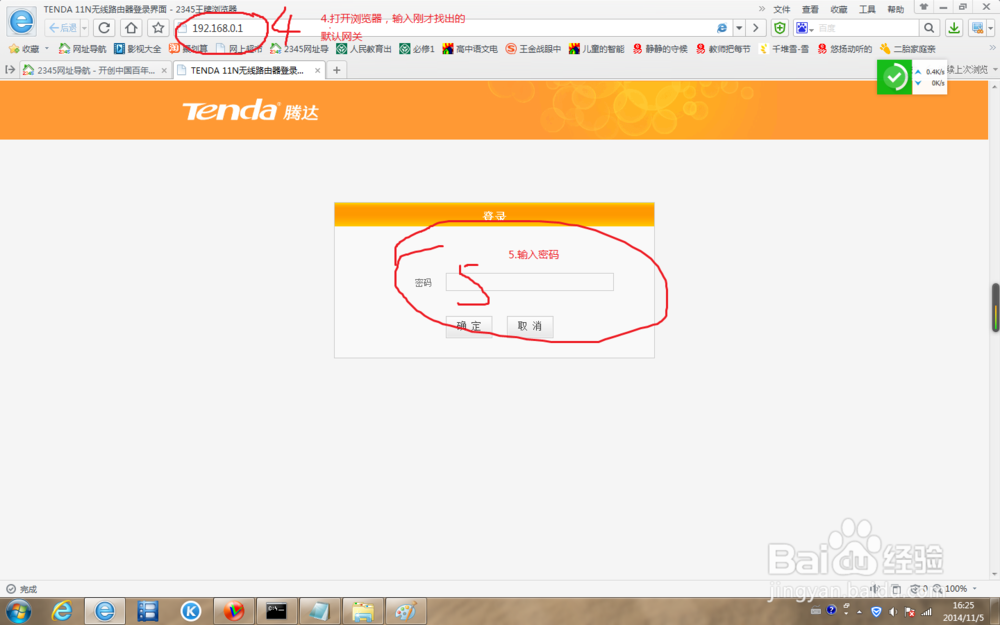
Task: Open the 必修1 bookmark
Action: (417, 48)
